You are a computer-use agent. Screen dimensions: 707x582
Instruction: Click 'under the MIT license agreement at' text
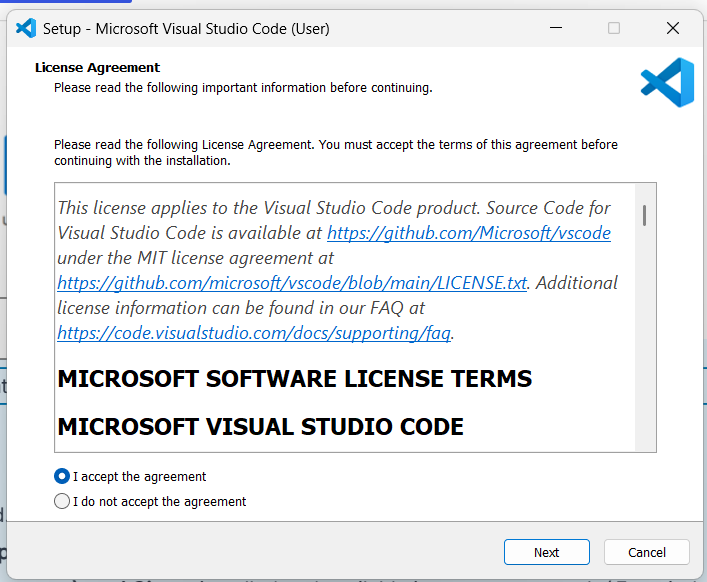point(196,258)
